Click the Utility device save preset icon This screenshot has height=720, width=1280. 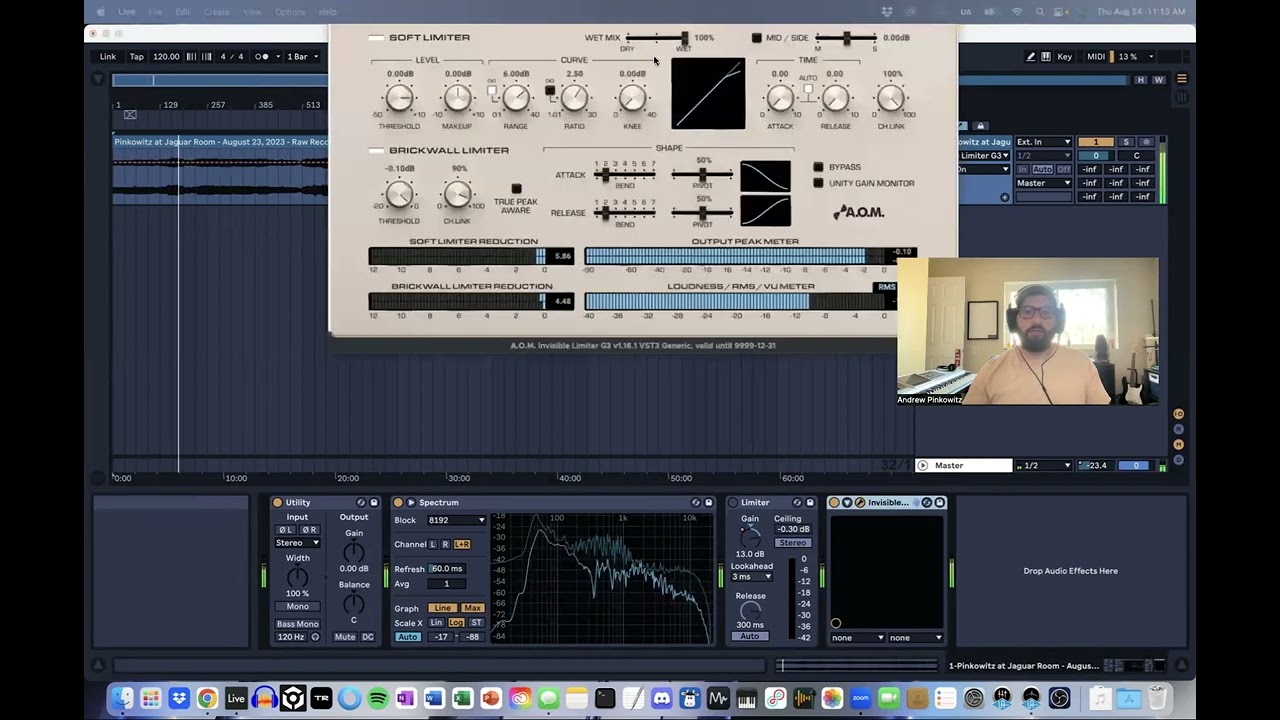tap(374, 503)
